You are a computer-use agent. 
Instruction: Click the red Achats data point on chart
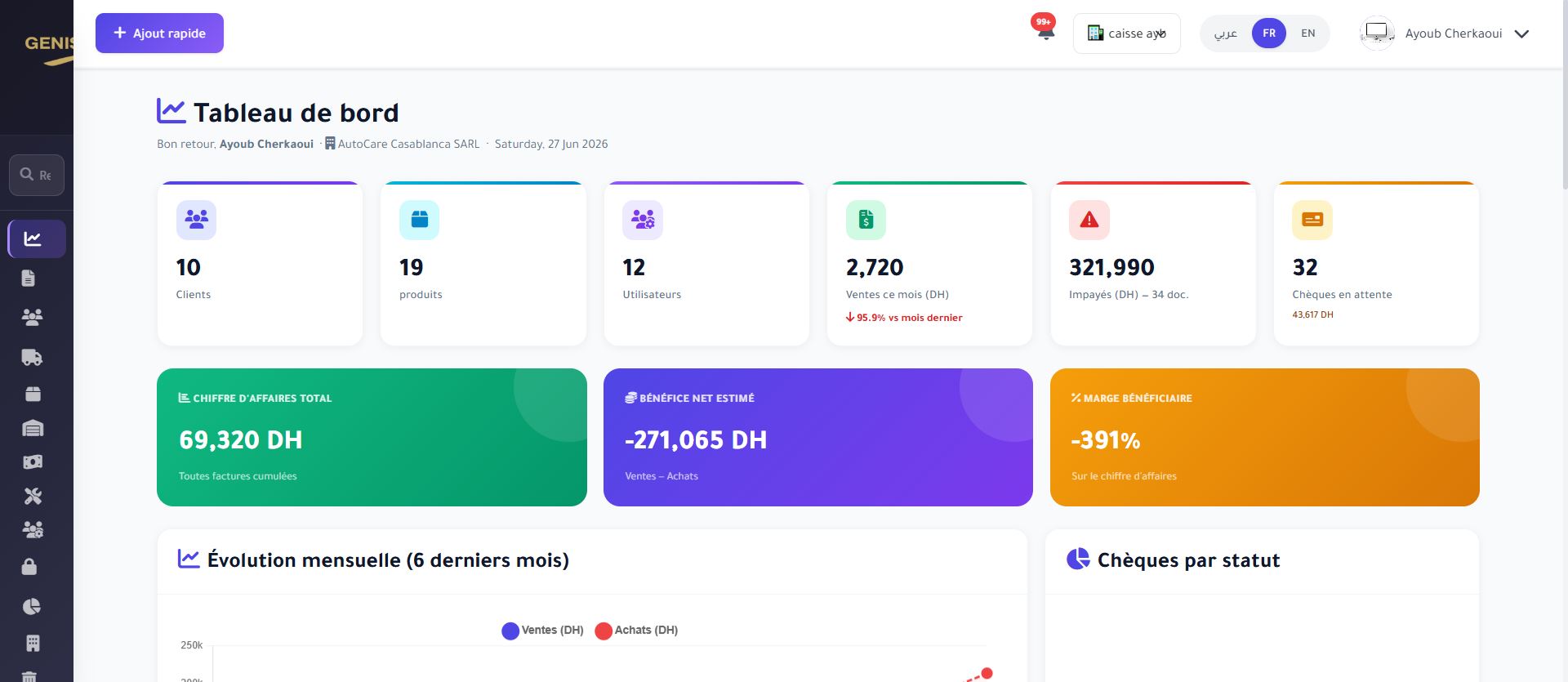click(987, 673)
